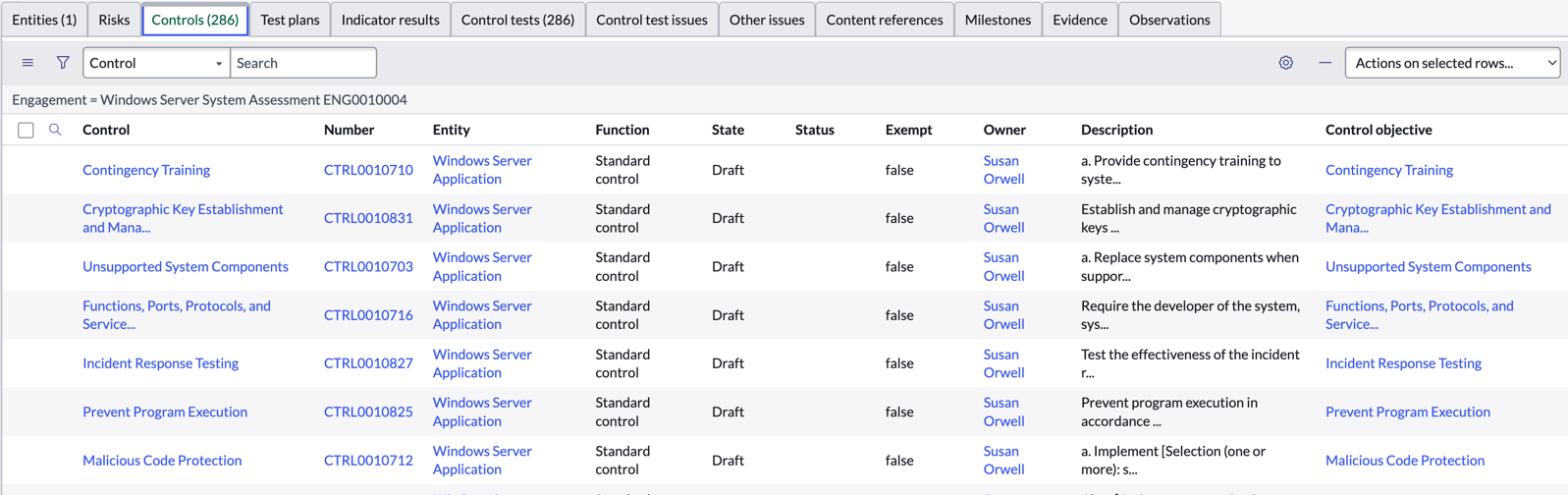This screenshot has height=495, width=1568.
Task: Sort by the State column header
Action: click(728, 130)
